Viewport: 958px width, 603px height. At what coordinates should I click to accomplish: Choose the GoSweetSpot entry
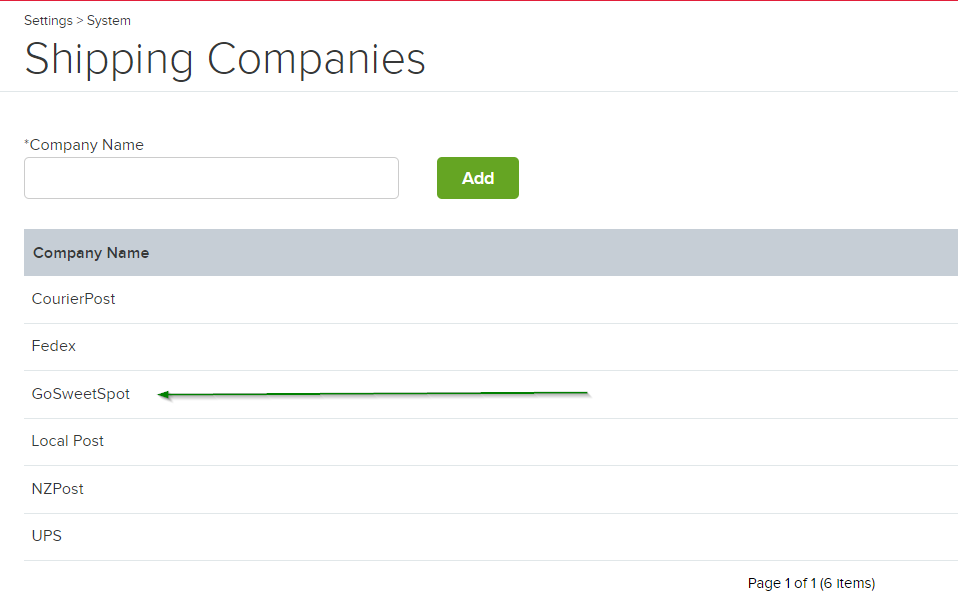coord(81,394)
